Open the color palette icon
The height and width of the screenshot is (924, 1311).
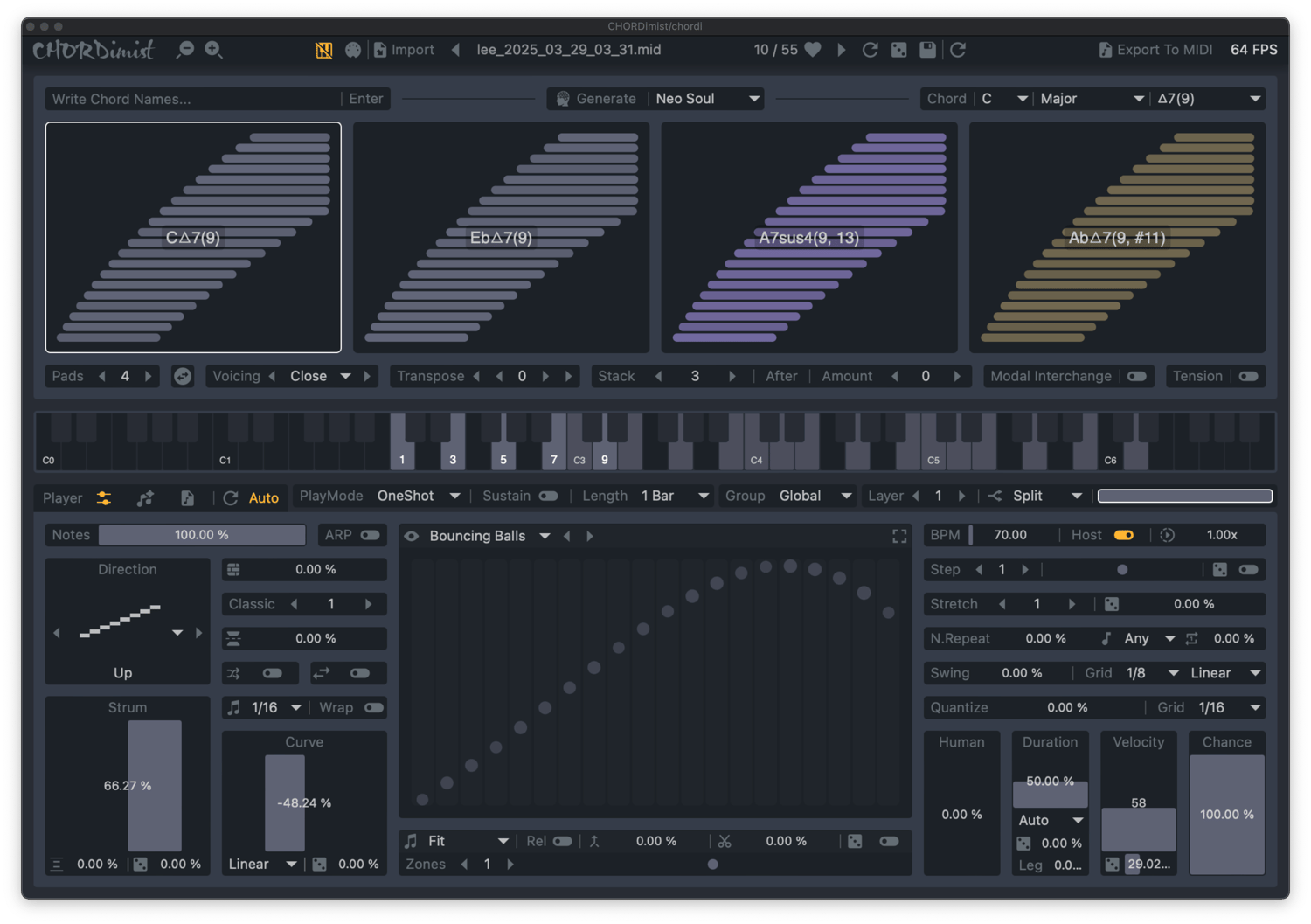pos(352,50)
